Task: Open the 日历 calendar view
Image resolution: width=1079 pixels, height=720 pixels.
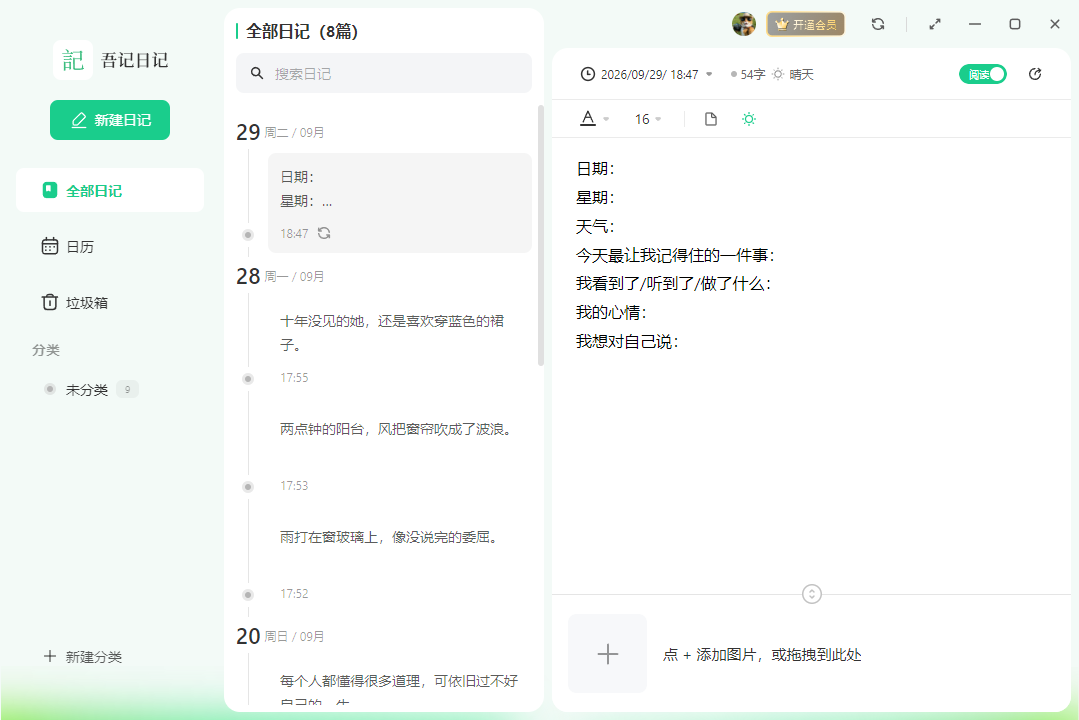Action: coord(67,246)
